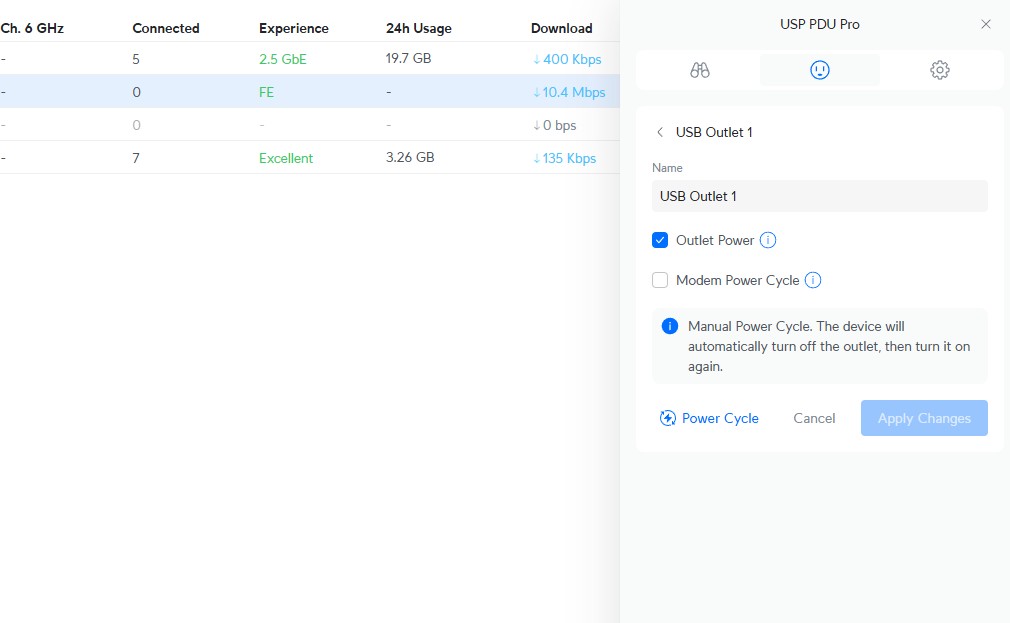Close the USP PDU Pro panel
The width and height of the screenshot is (1010, 623).
click(986, 24)
